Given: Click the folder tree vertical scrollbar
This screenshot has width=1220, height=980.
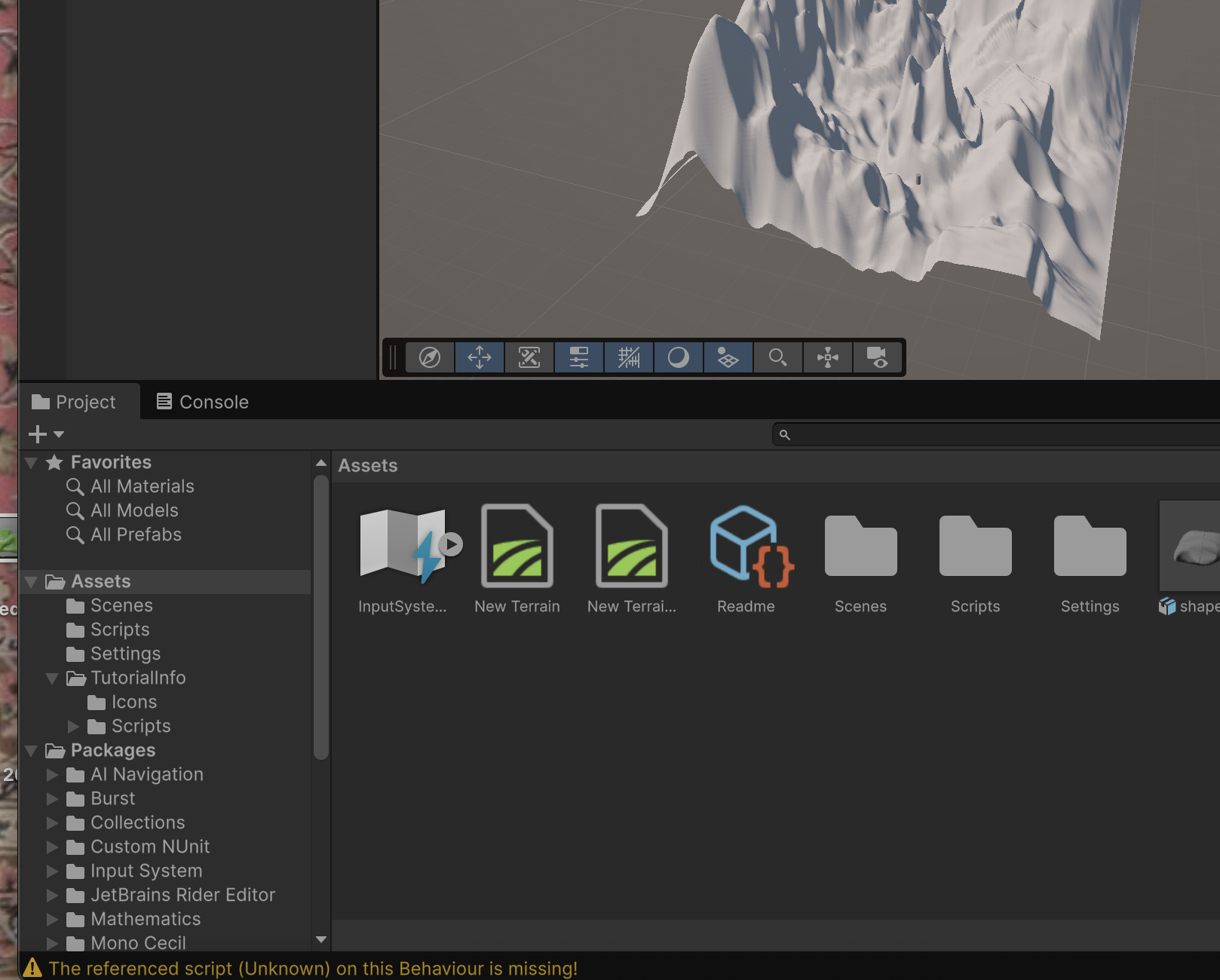Looking at the screenshot, I should tap(321, 618).
